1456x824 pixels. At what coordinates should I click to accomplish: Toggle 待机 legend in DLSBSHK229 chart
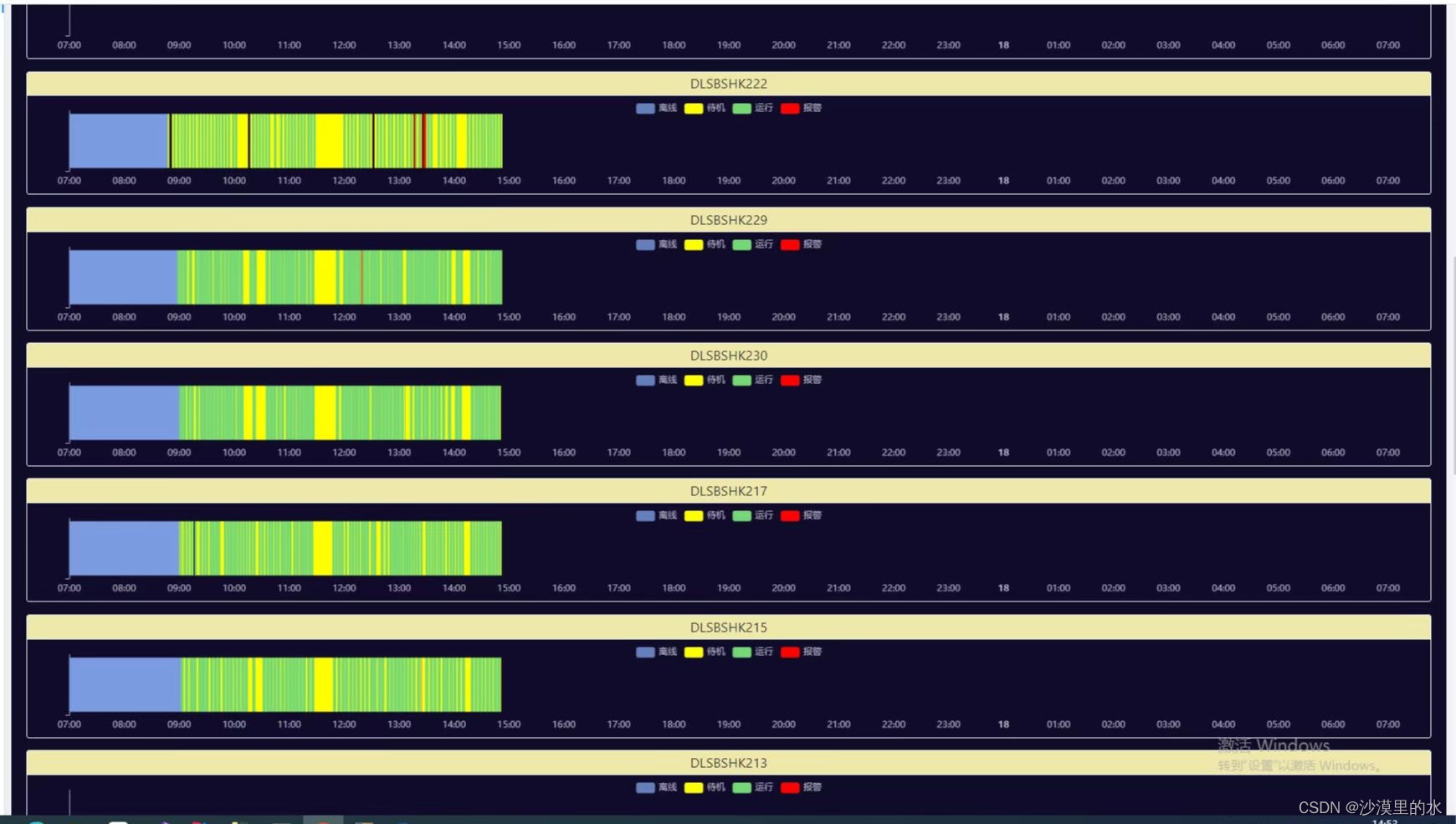(705, 244)
